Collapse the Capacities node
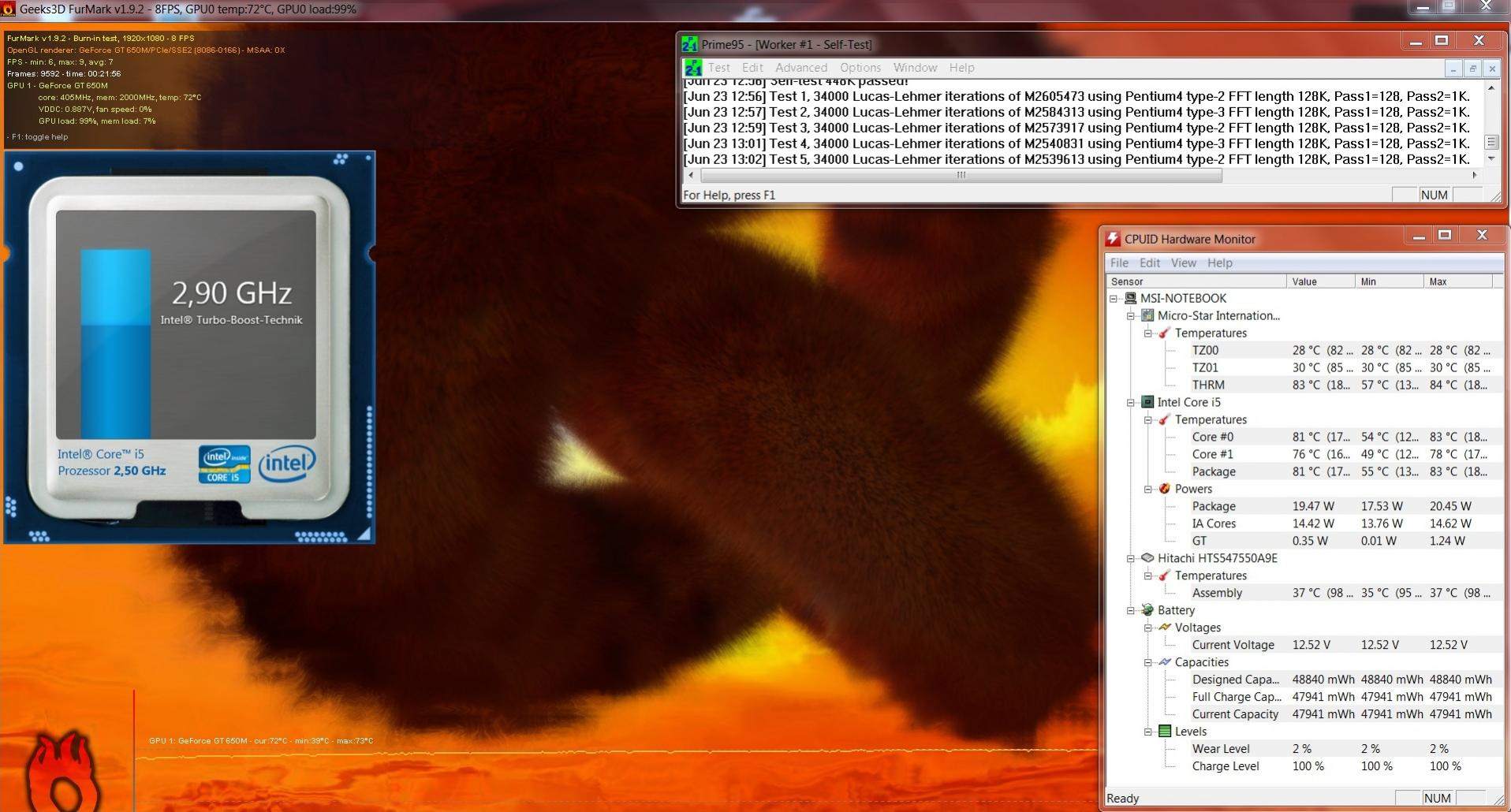The width and height of the screenshot is (1511, 812). tap(1148, 663)
